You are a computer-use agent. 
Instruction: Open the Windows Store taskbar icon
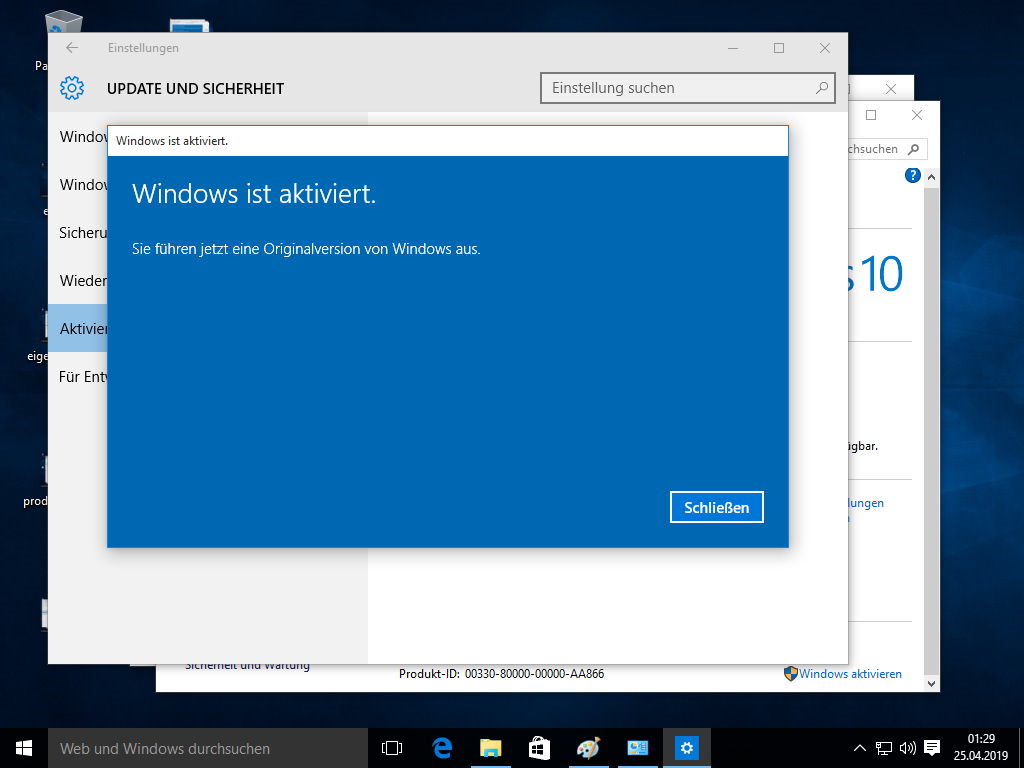click(539, 747)
